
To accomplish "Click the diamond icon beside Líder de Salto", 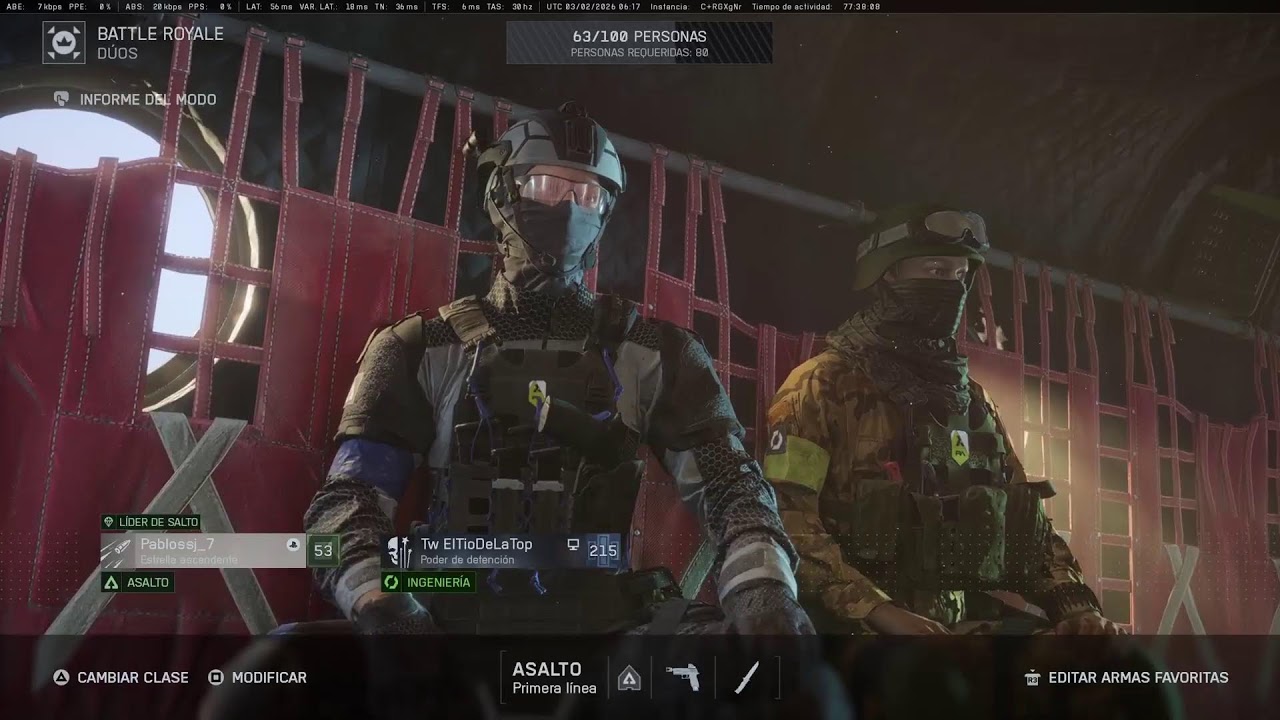I will [x=109, y=522].
